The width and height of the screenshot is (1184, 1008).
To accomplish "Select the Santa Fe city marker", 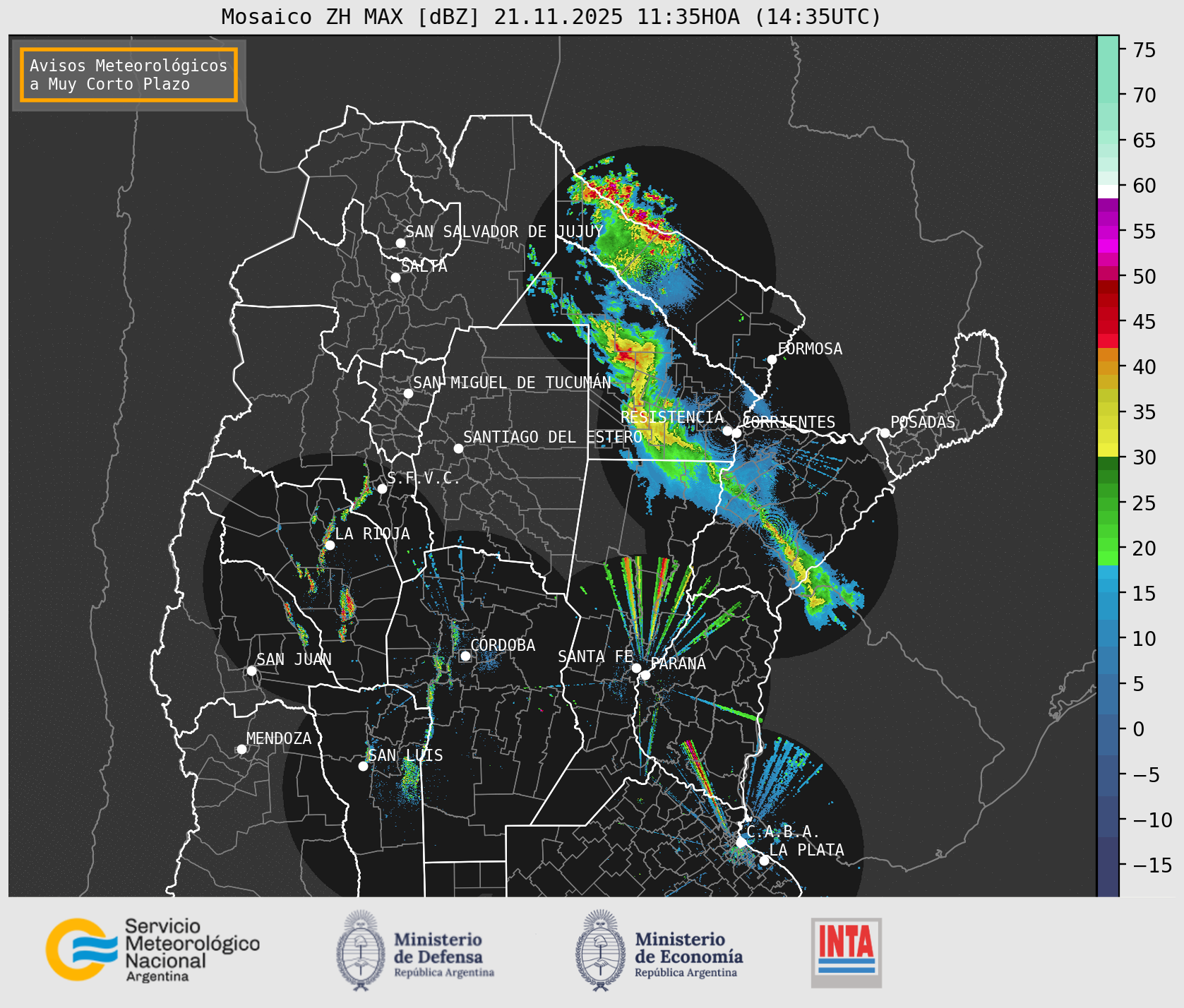I will 636,668.
